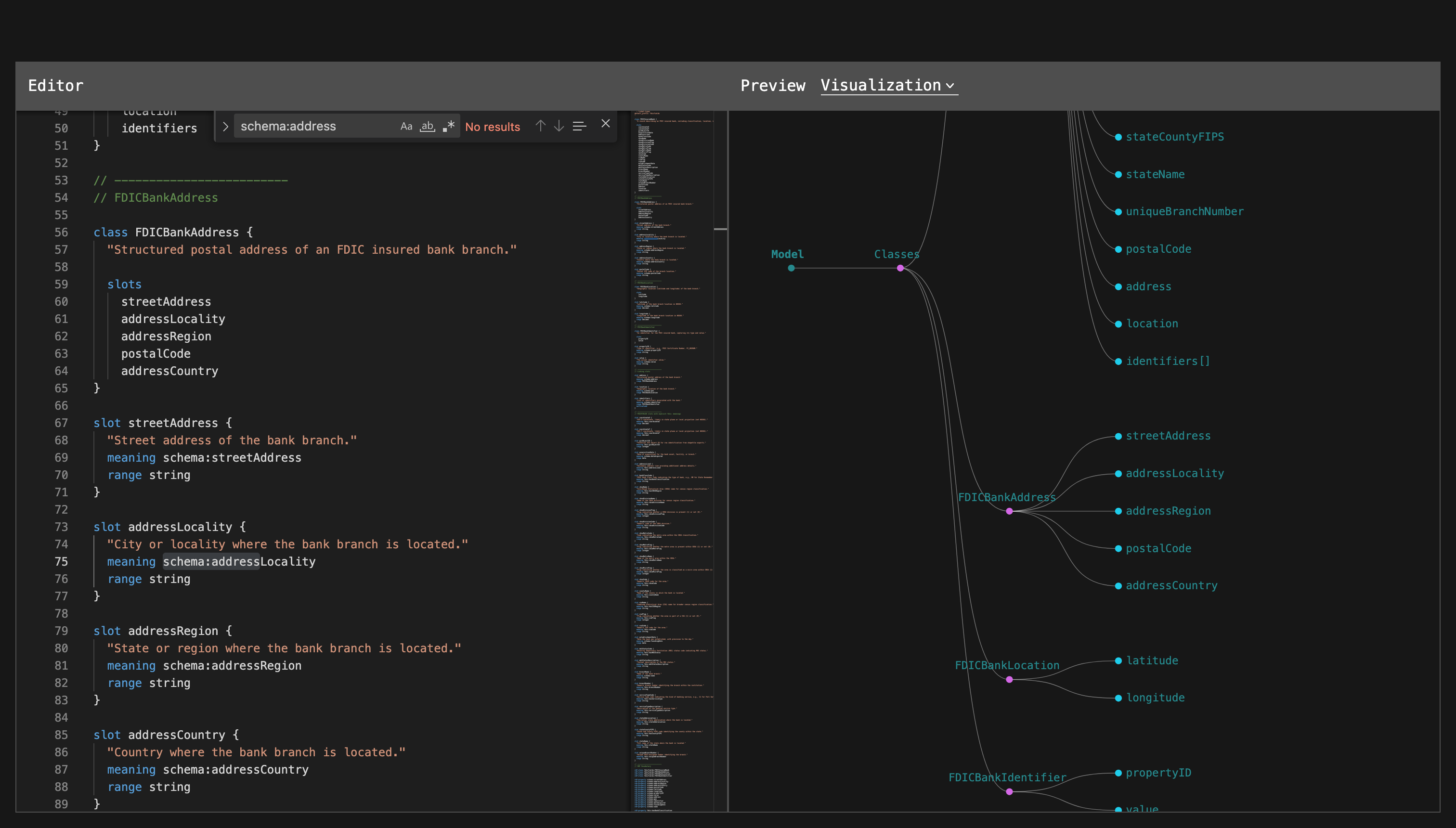Collapse the Classes node

click(900, 268)
